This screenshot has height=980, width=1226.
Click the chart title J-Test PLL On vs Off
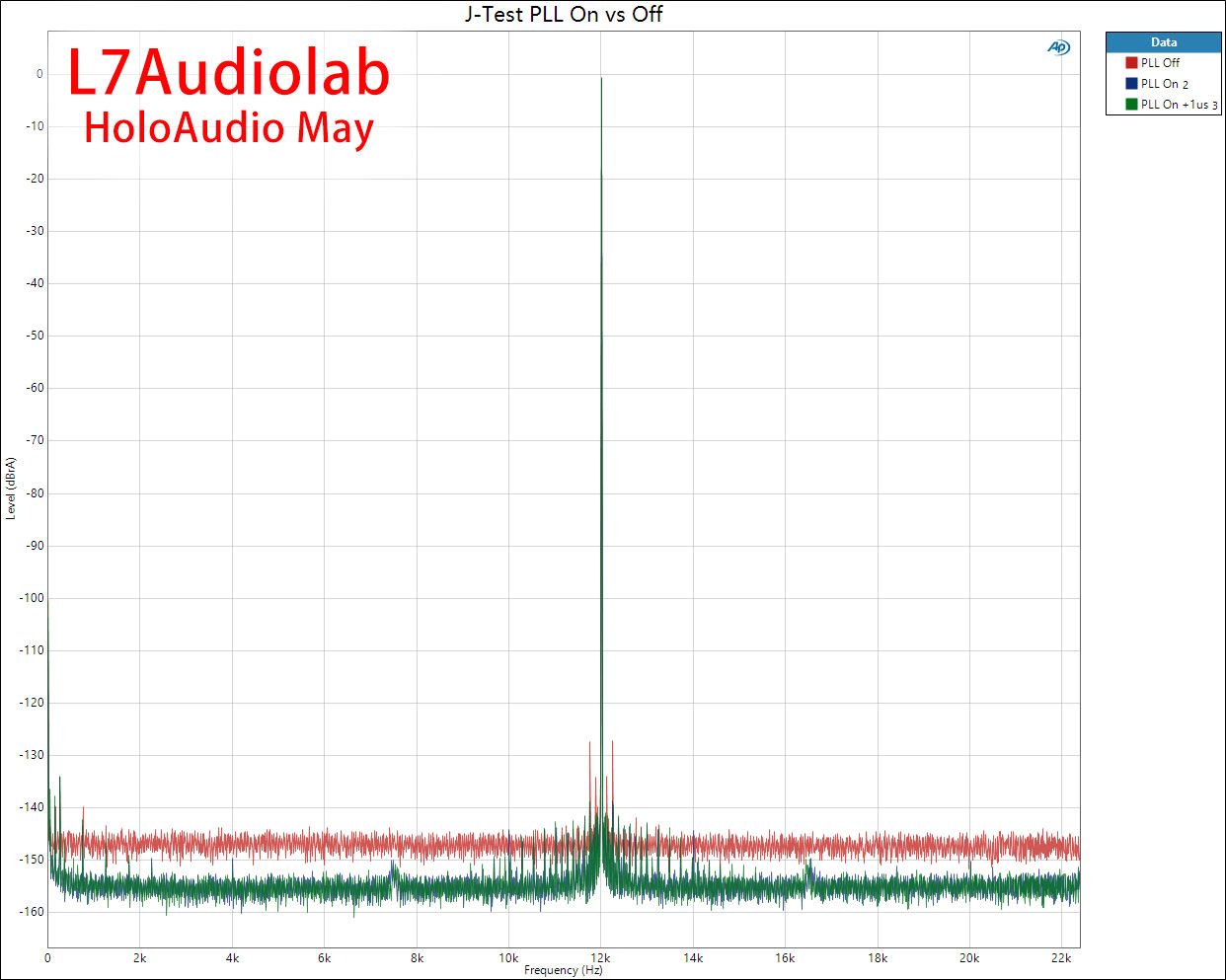click(563, 14)
